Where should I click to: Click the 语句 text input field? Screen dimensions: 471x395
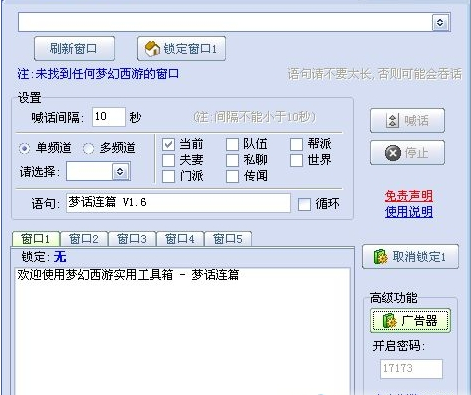click(x=178, y=203)
